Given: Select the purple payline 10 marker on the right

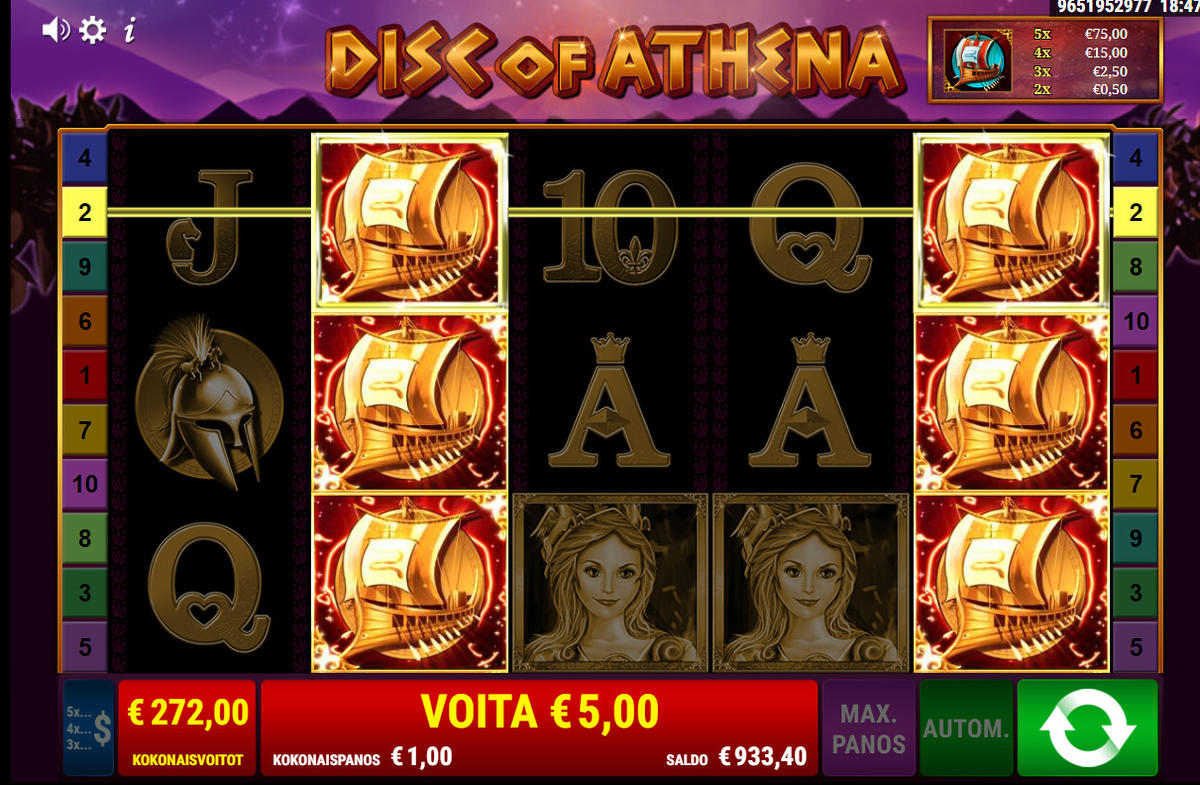Looking at the screenshot, I should pos(1136,321).
